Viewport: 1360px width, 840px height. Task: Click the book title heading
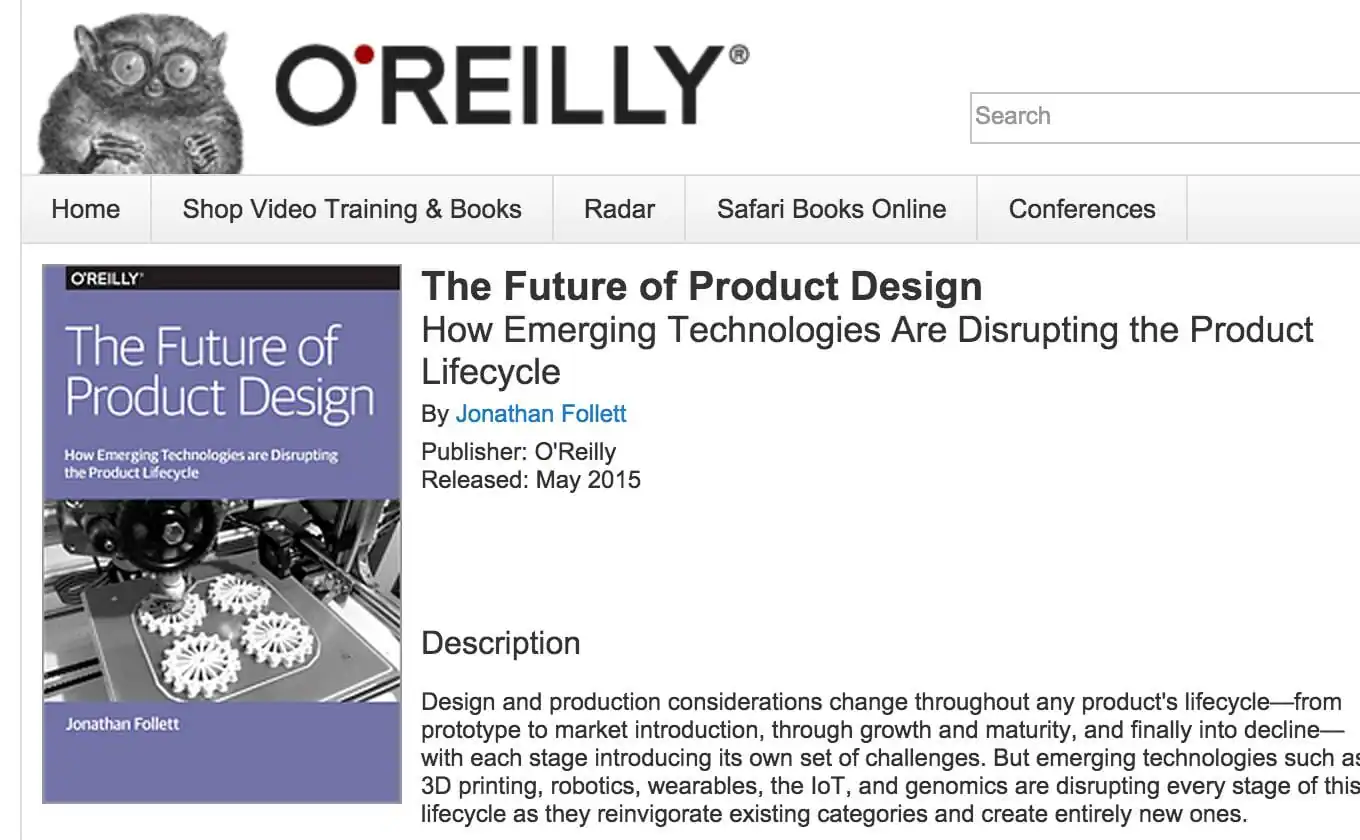pos(700,287)
